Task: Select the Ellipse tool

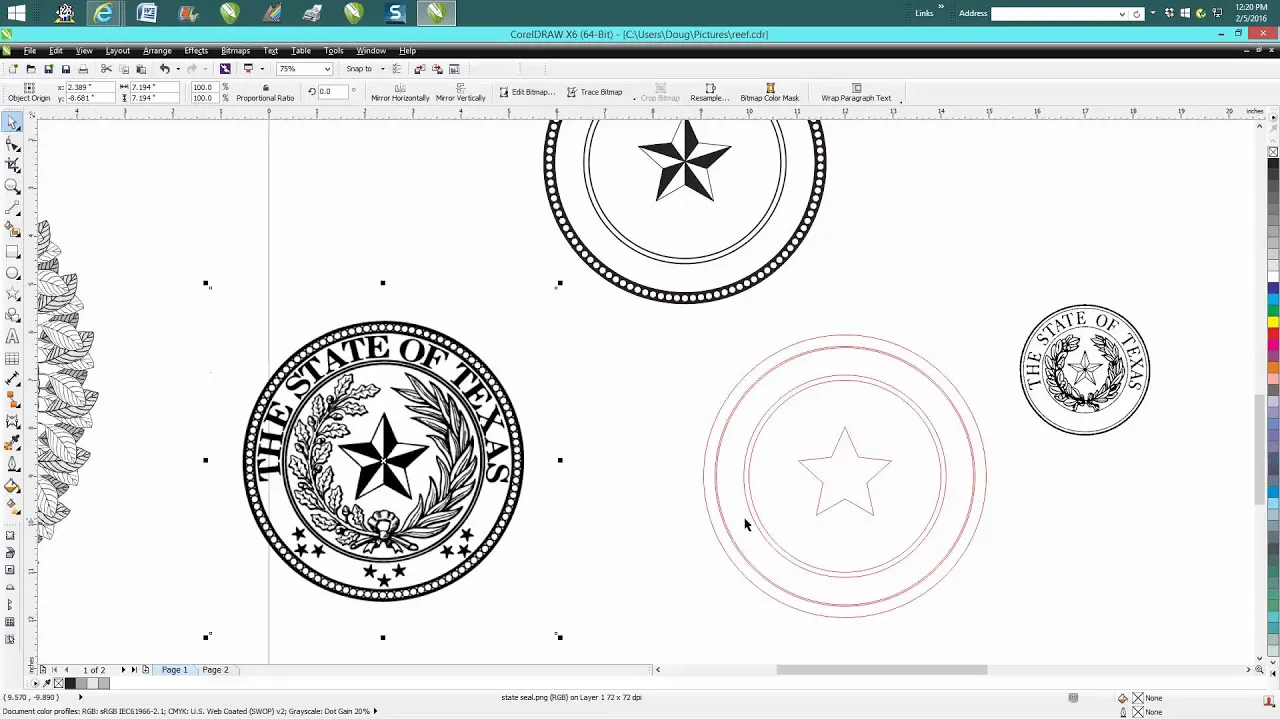Action: (x=12, y=273)
